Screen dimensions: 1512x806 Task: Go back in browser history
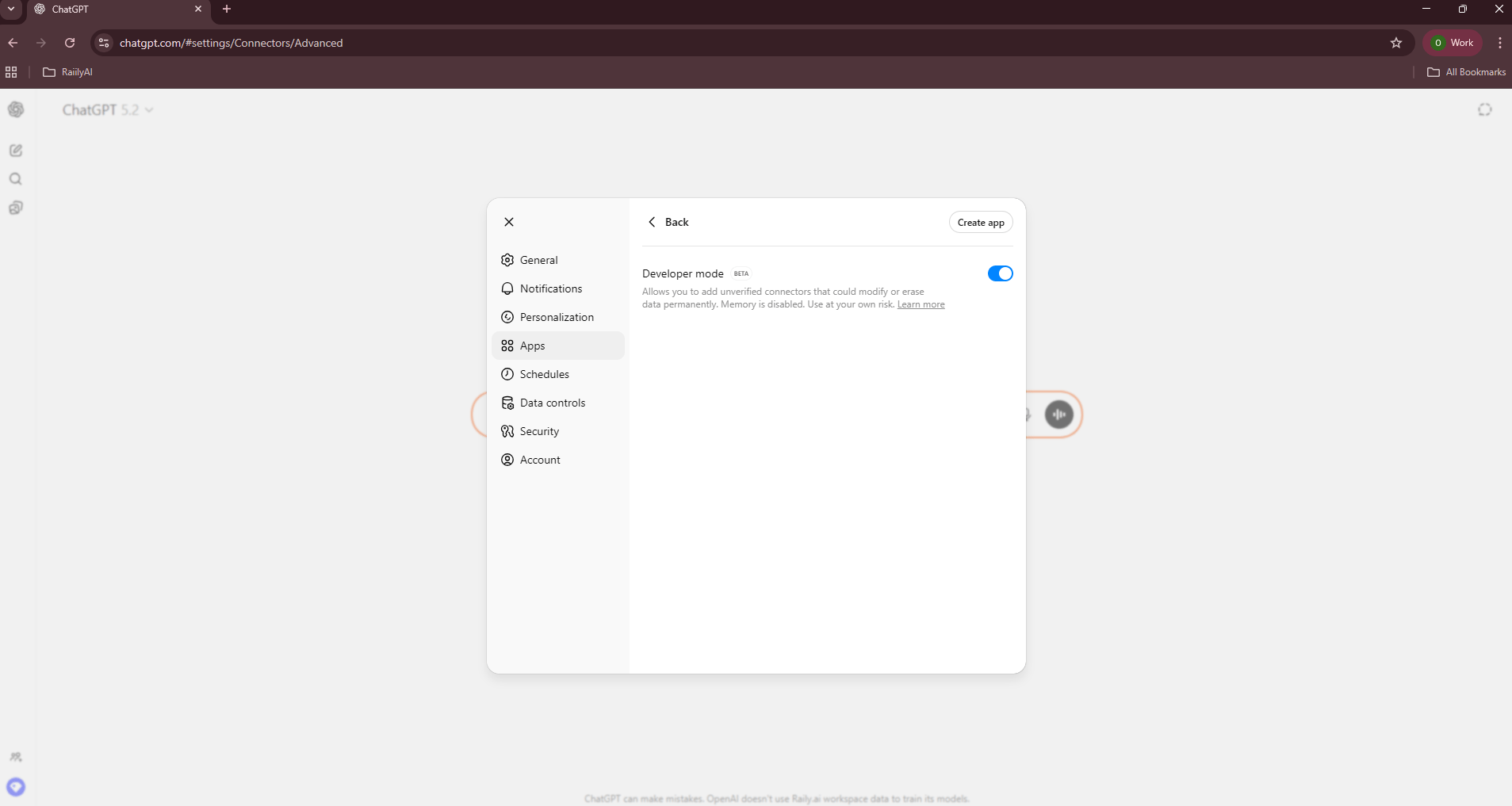pyautogui.click(x=13, y=43)
